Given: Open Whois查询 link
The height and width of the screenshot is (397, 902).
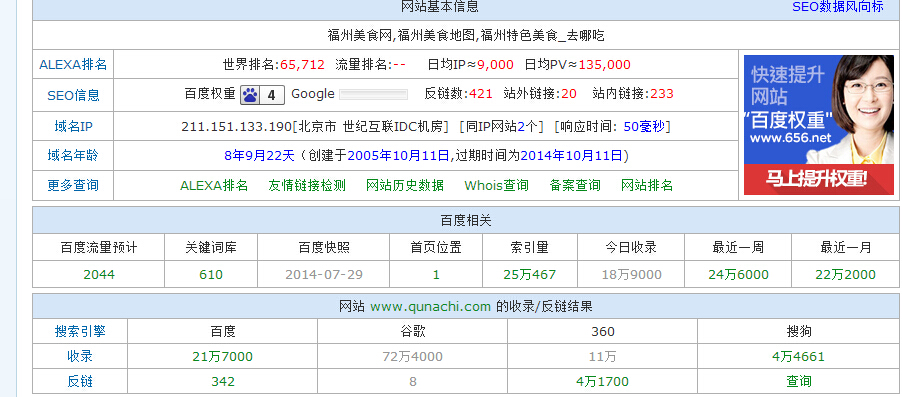Looking at the screenshot, I should tap(496, 185).
